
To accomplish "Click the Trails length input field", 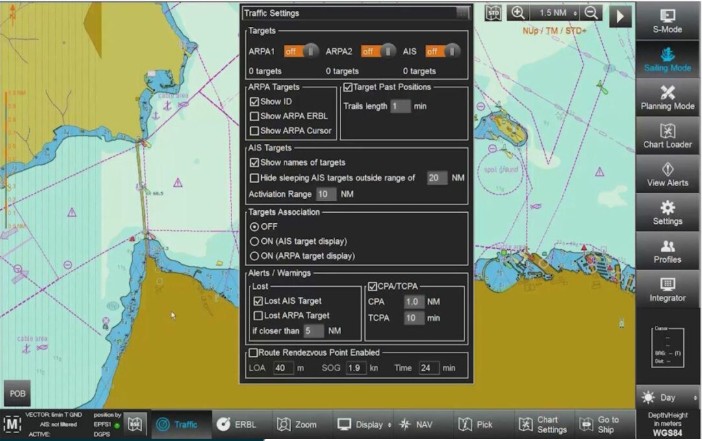I will (x=400, y=106).
